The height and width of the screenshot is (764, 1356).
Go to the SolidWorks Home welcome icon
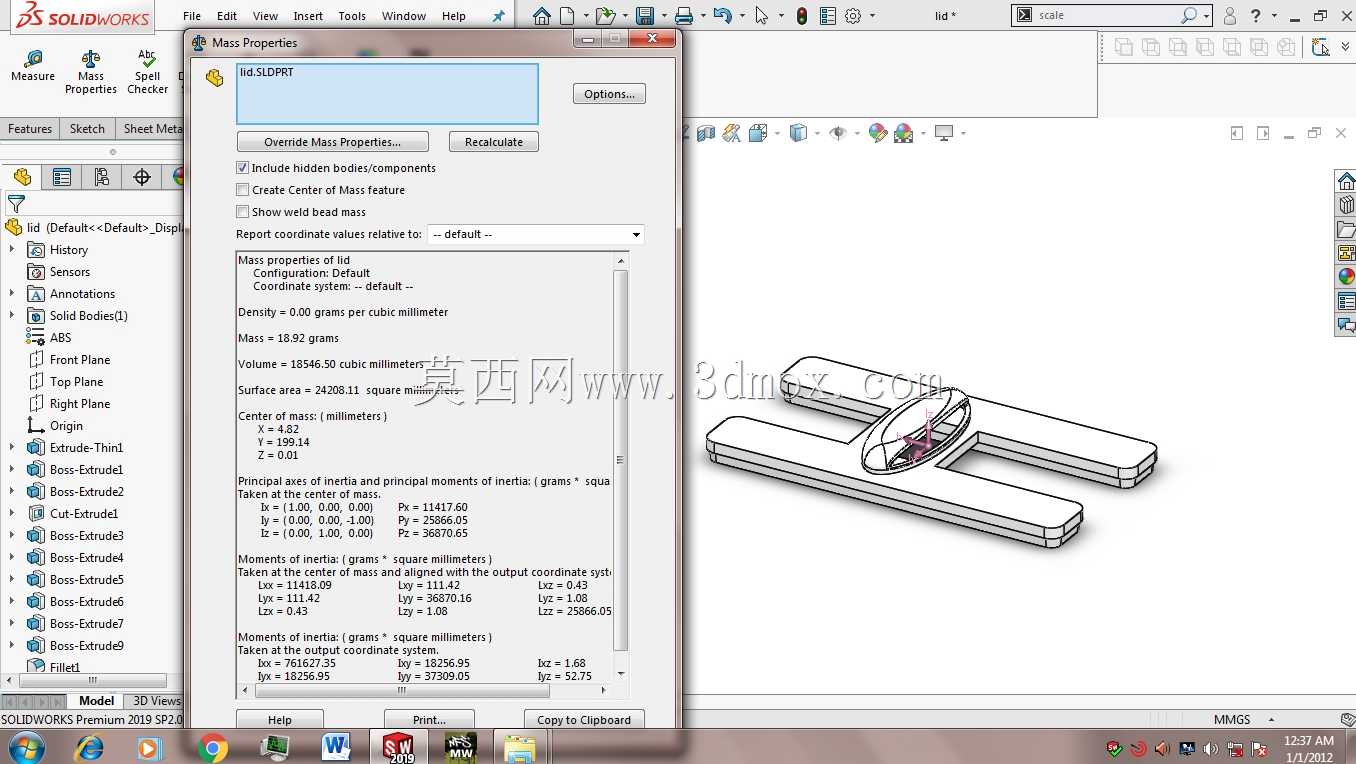click(541, 16)
